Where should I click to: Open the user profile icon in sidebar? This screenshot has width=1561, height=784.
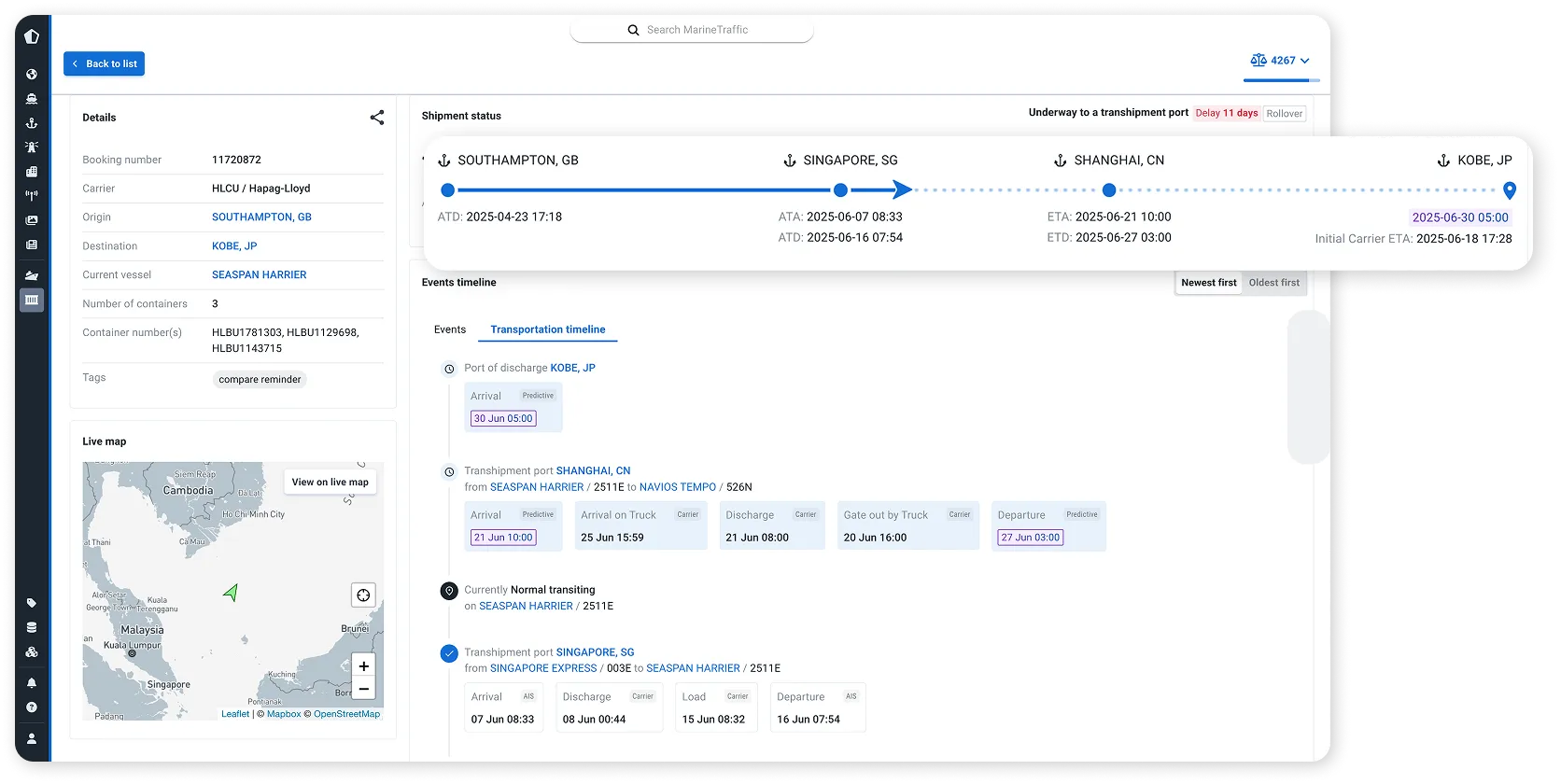pyautogui.click(x=32, y=738)
